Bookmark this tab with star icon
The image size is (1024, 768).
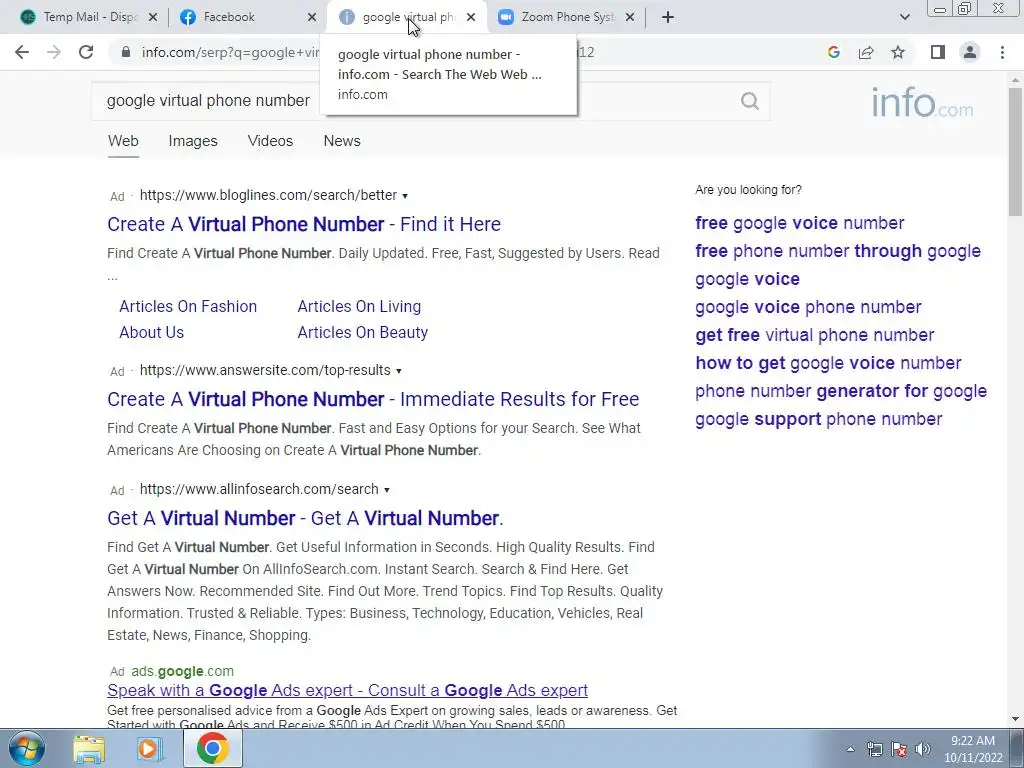point(898,52)
